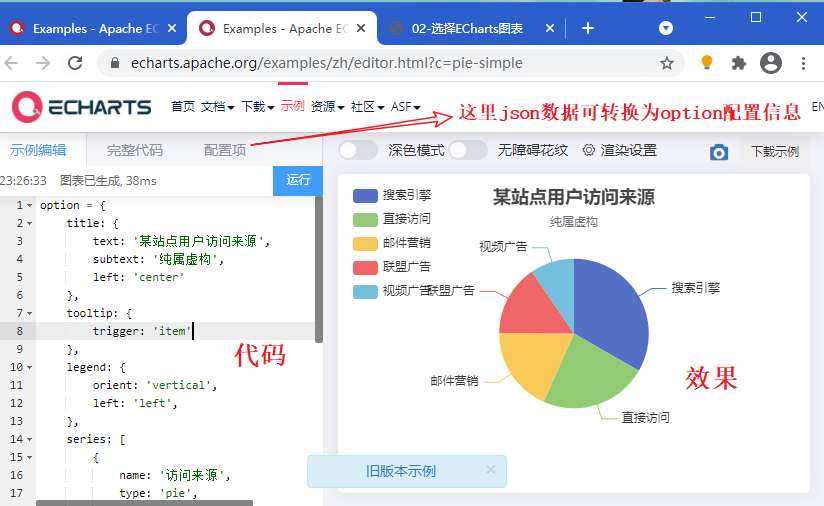
Task: Click the browser forward arrow
Action: coord(43,64)
